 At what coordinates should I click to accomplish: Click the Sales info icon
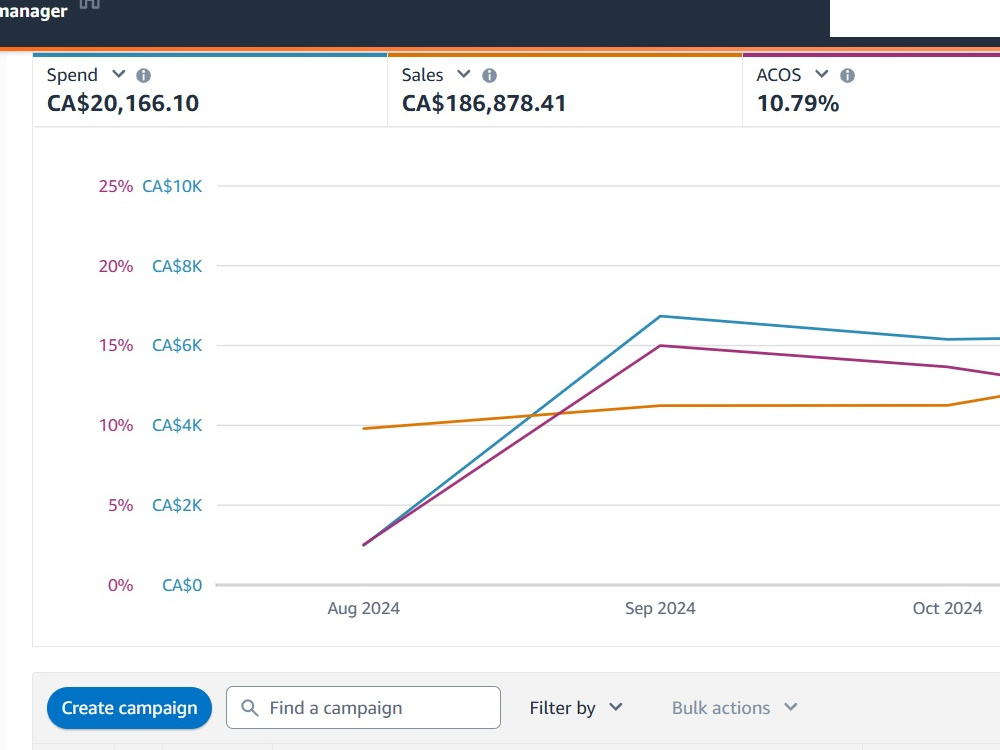(489, 76)
